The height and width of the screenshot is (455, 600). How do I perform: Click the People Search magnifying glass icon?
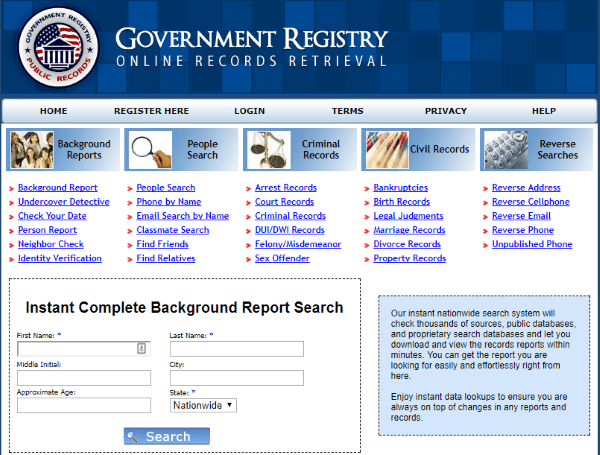point(148,150)
